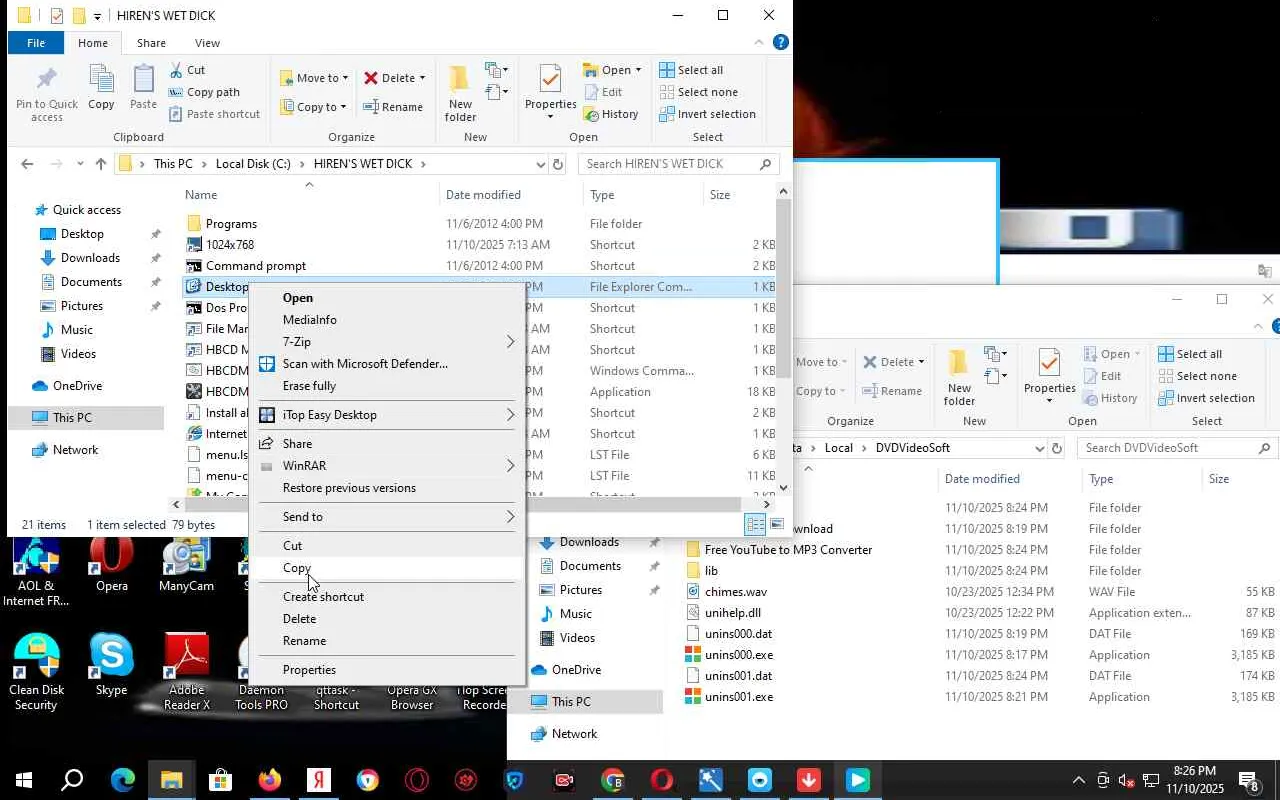Image resolution: width=1280 pixels, height=800 pixels.
Task: Switch HIREN'S window to details view
Action: 756,525
